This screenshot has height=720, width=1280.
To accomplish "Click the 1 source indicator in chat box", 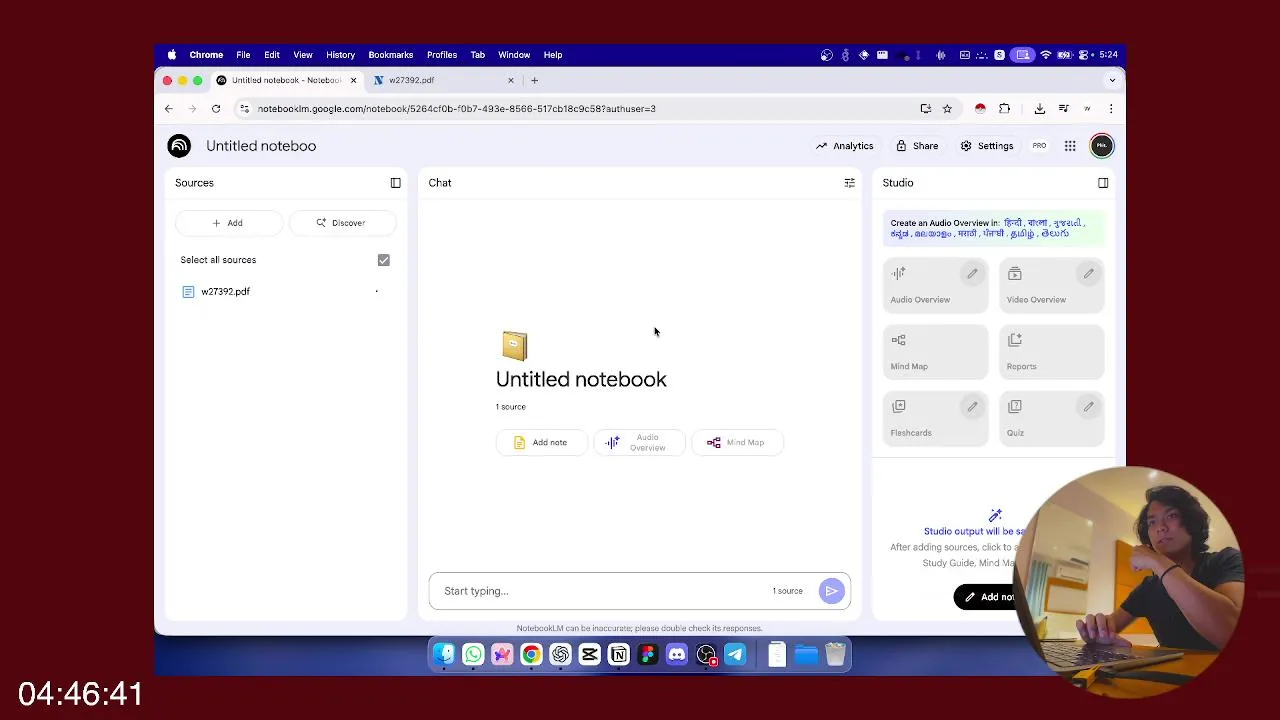I will tap(787, 591).
